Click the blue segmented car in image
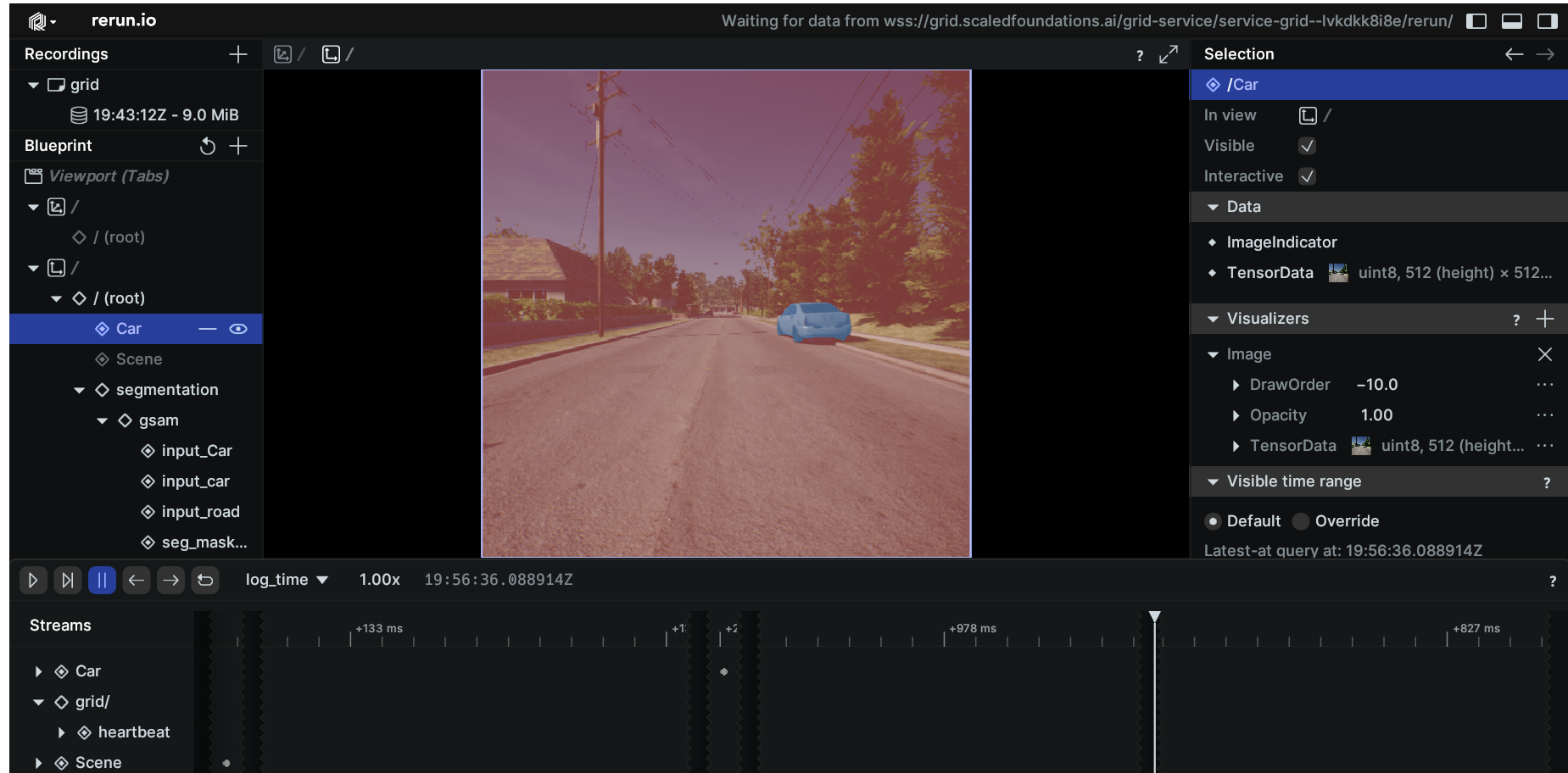 pos(813,322)
